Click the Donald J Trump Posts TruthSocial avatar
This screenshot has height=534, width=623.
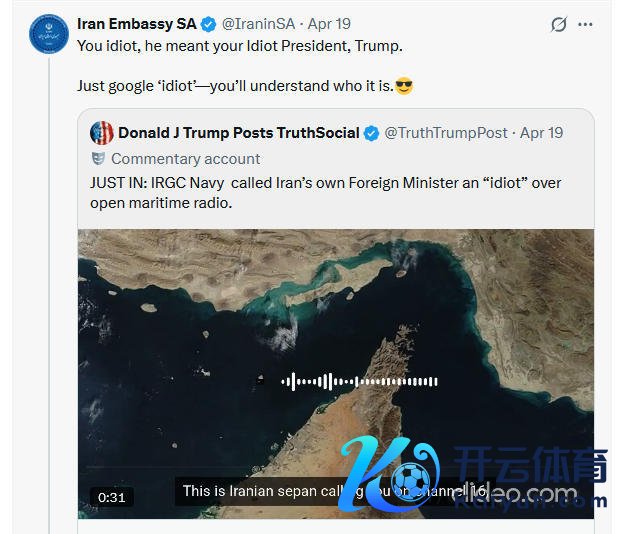(102, 133)
